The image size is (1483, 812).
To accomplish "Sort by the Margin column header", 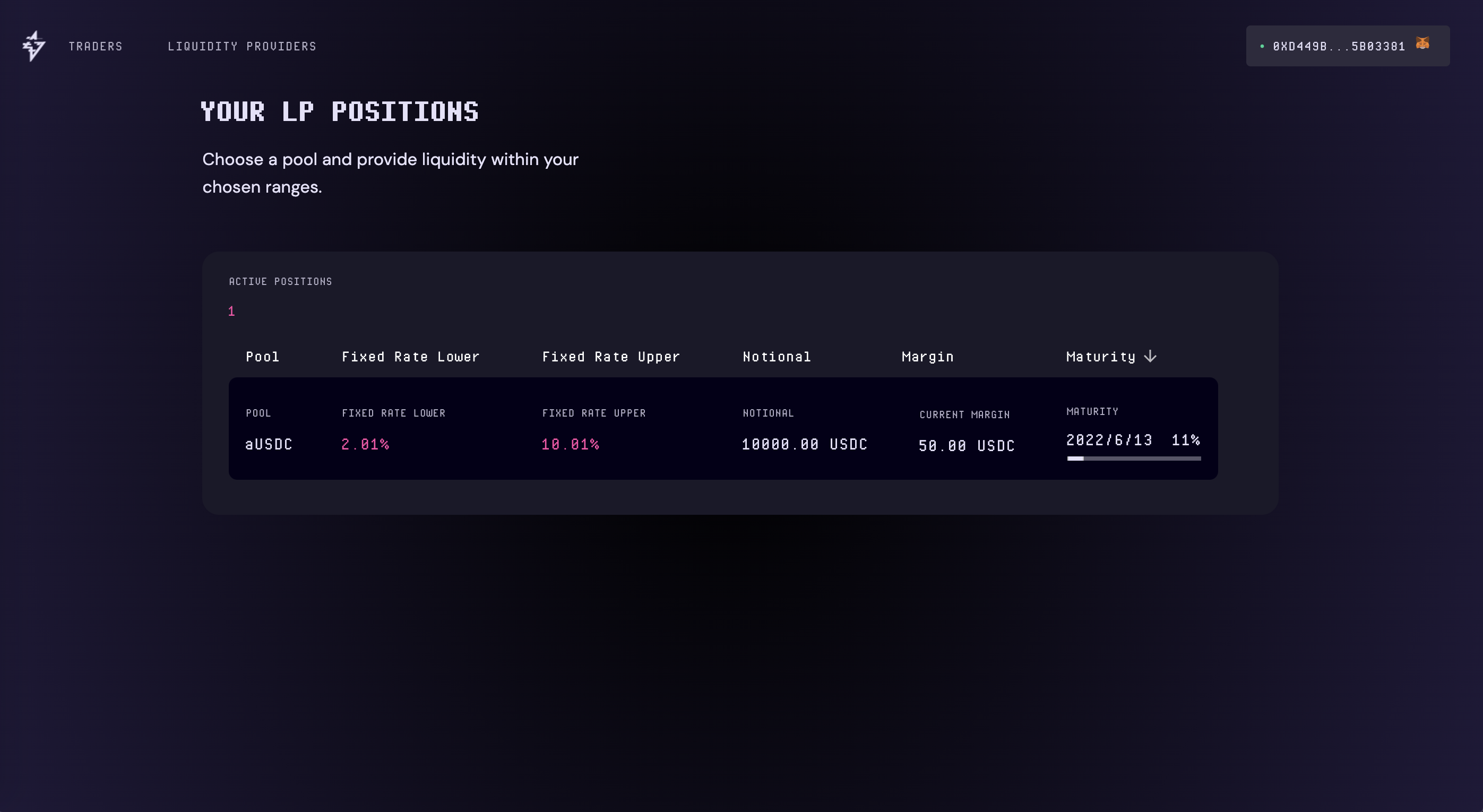I will [927, 357].
